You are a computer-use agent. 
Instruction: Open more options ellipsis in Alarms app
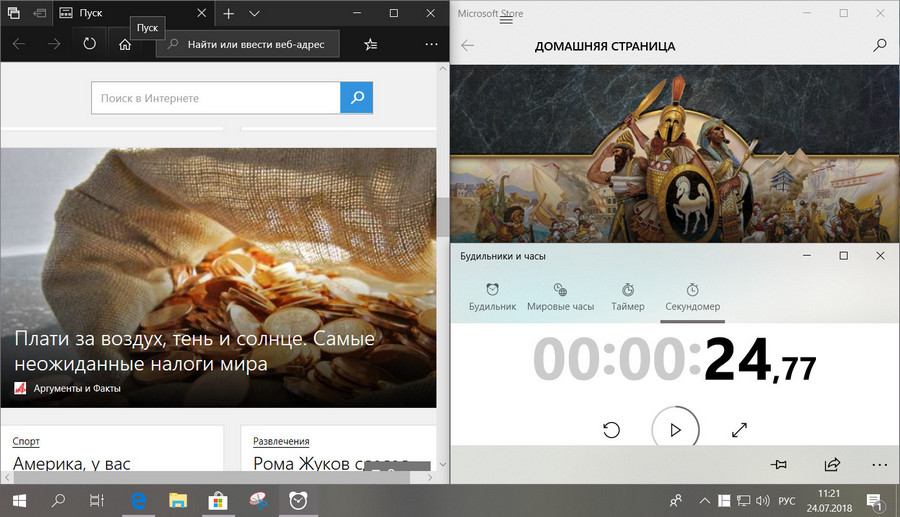pos(879,465)
